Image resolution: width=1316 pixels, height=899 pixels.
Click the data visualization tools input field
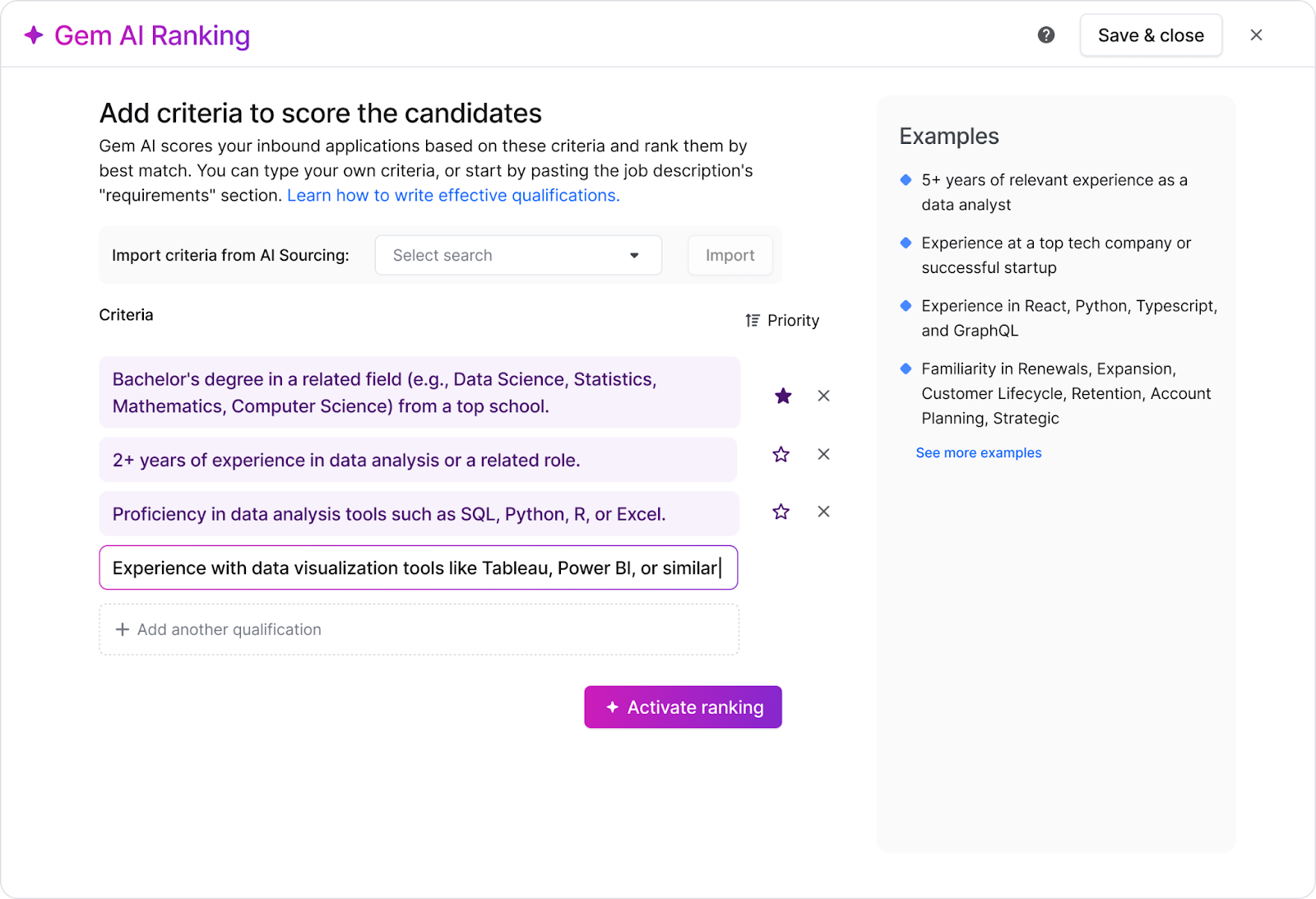(419, 568)
